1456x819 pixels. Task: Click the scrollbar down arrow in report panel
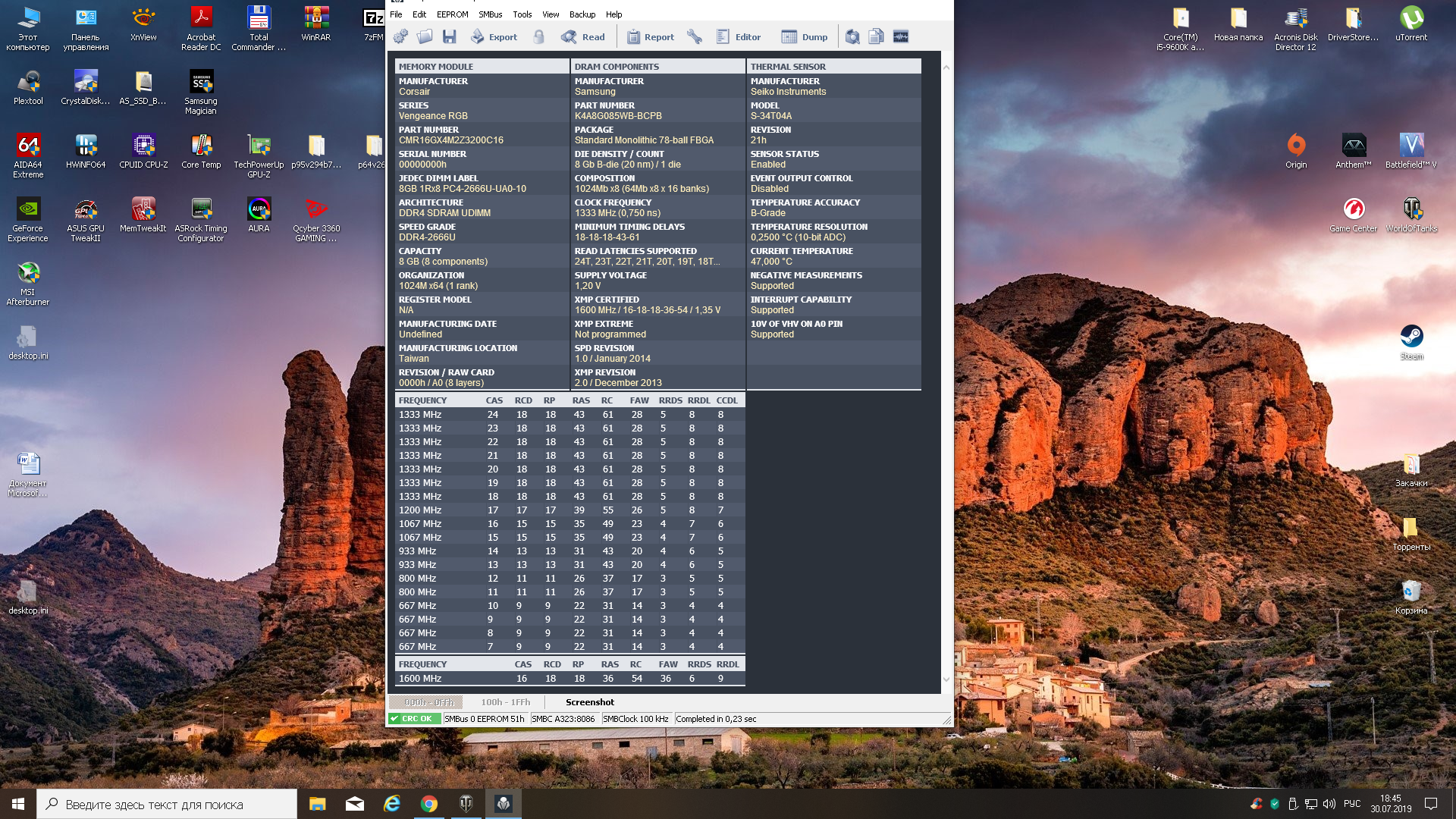point(946,679)
